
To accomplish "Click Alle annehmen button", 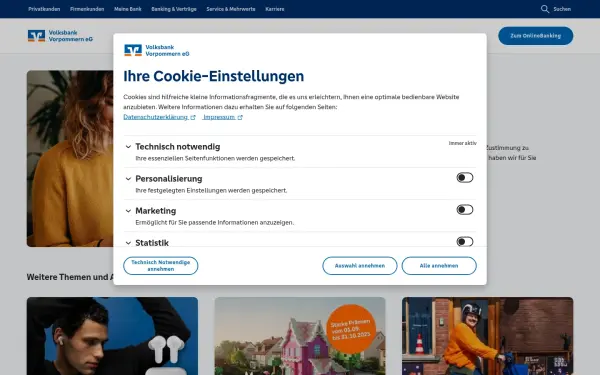I will coord(439,266).
